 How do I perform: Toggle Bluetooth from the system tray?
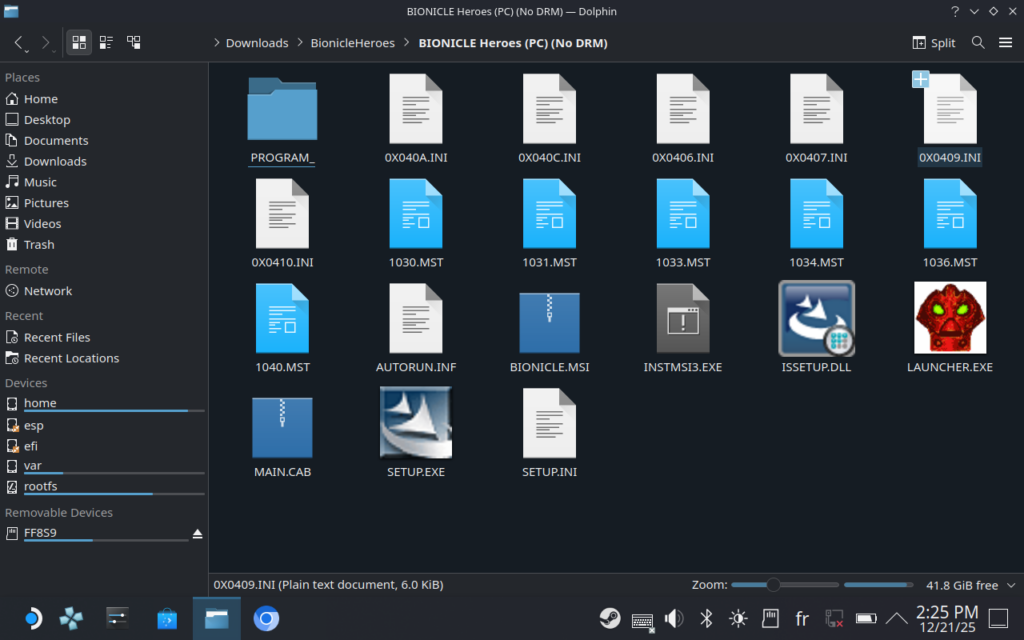(x=705, y=618)
